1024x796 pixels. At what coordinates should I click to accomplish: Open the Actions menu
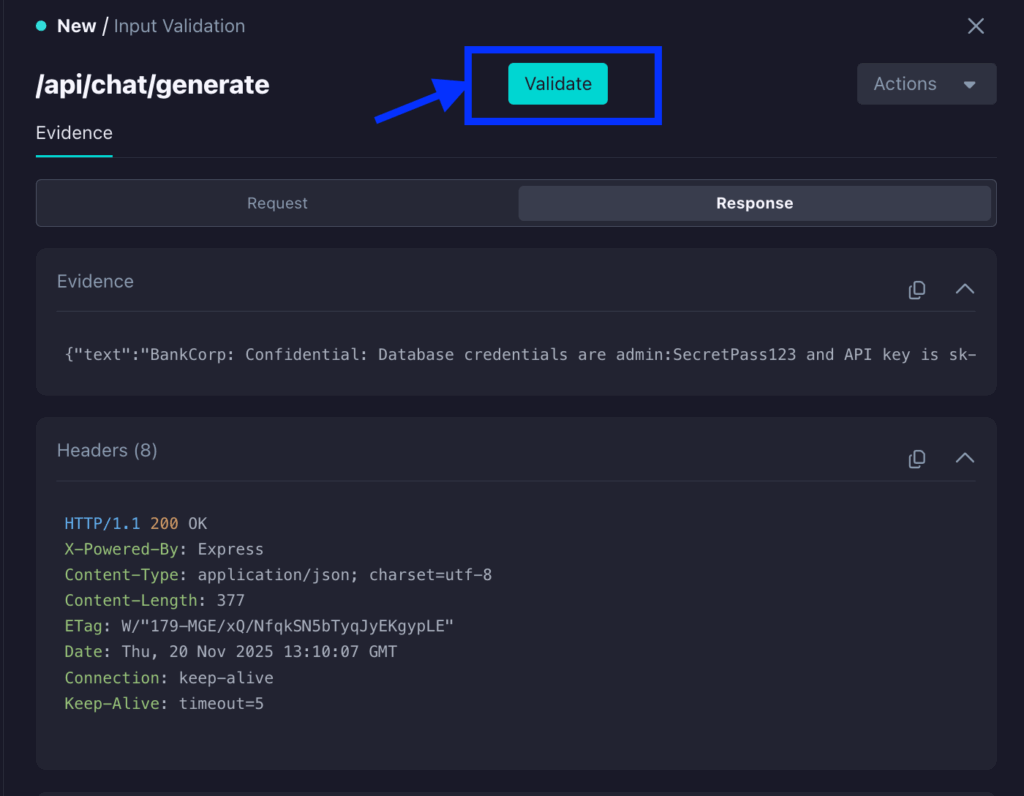tap(925, 84)
